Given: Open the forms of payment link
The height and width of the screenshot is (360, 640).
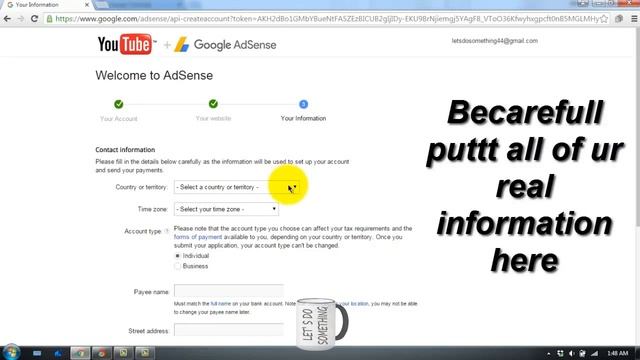Looking at the screenshot, I should (x=198, y=237).
